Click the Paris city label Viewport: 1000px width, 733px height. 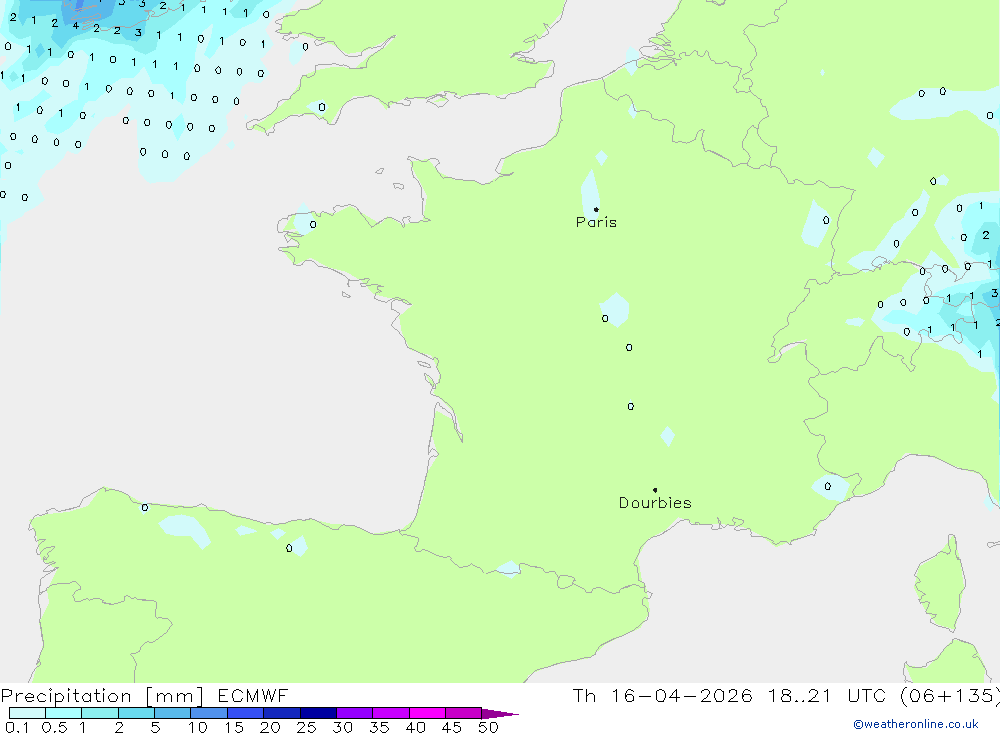coord(596,222)
